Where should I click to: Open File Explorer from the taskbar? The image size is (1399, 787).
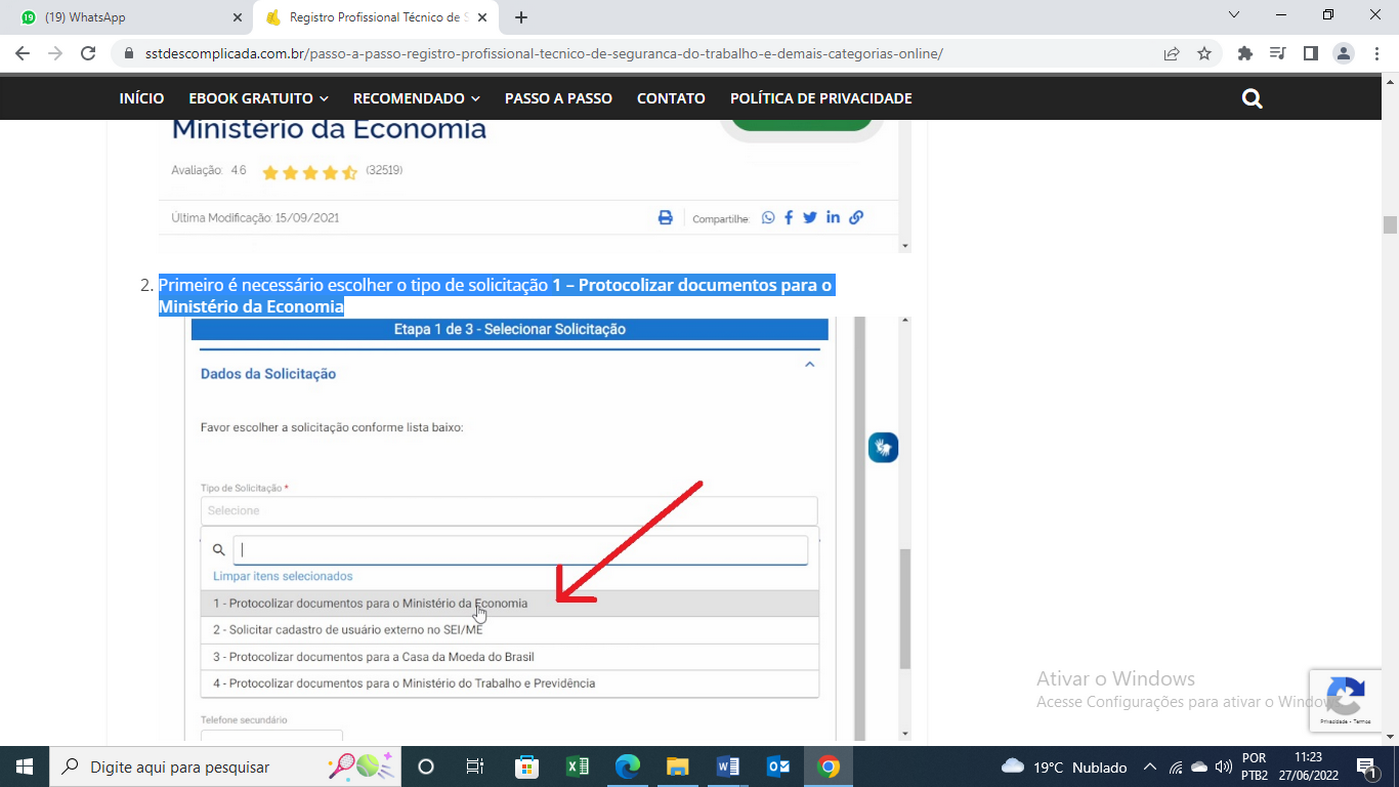point(677,767)
